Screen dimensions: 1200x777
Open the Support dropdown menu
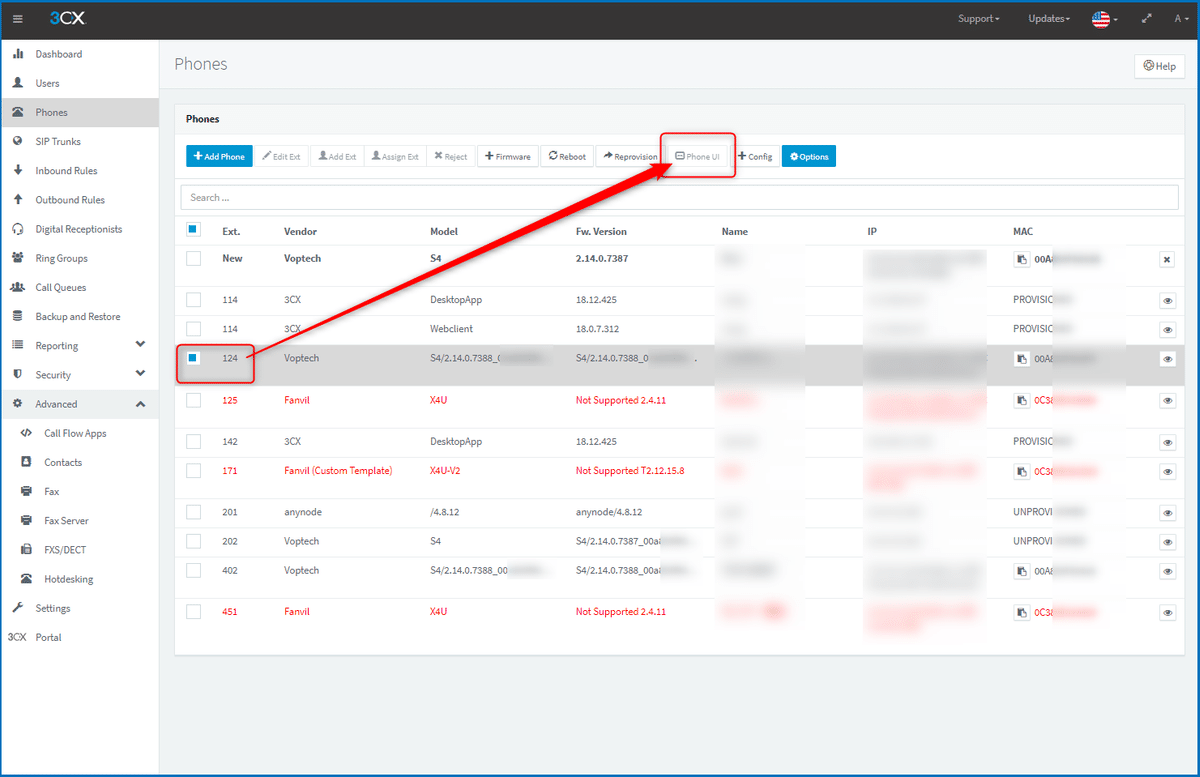978,19
